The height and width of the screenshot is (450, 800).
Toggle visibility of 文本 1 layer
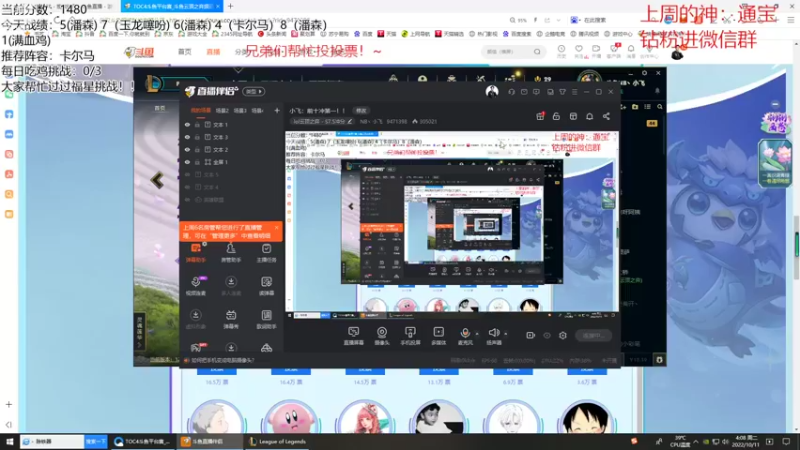187,124
